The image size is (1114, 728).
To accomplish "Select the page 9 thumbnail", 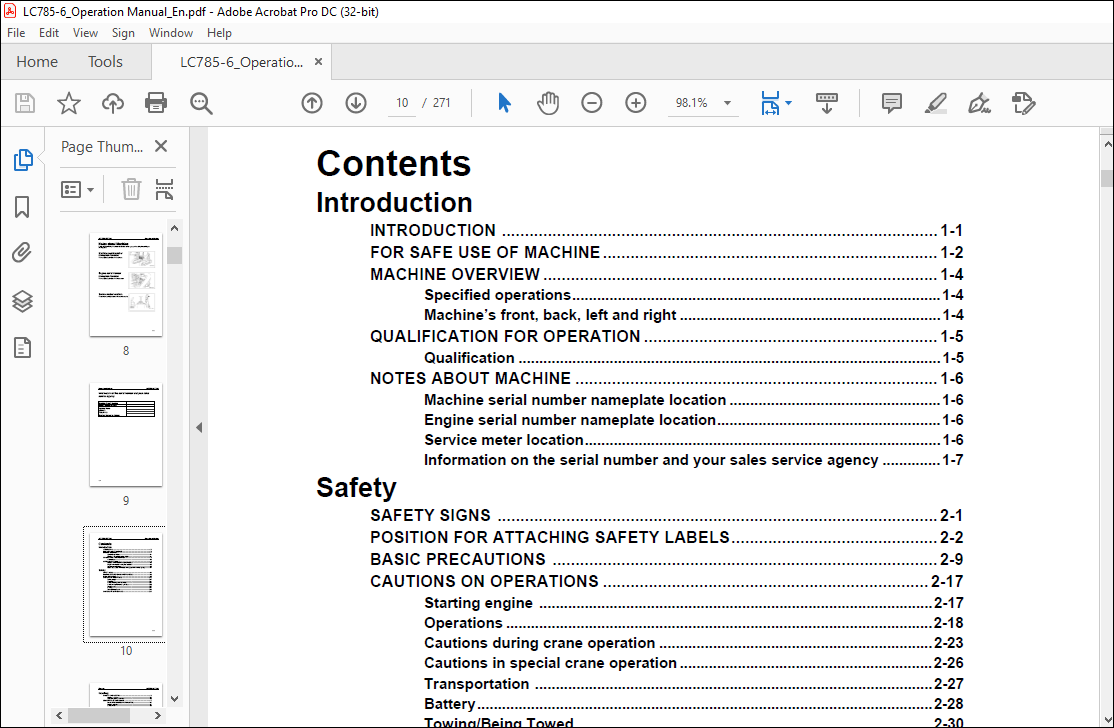I will [x=126, y=435].
